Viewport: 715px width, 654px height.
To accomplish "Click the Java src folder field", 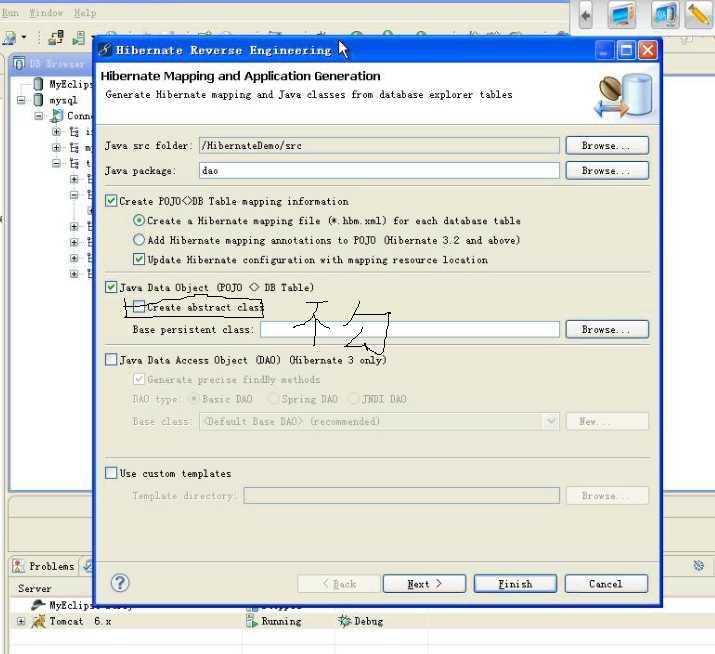I will click(x=379, y=145).
